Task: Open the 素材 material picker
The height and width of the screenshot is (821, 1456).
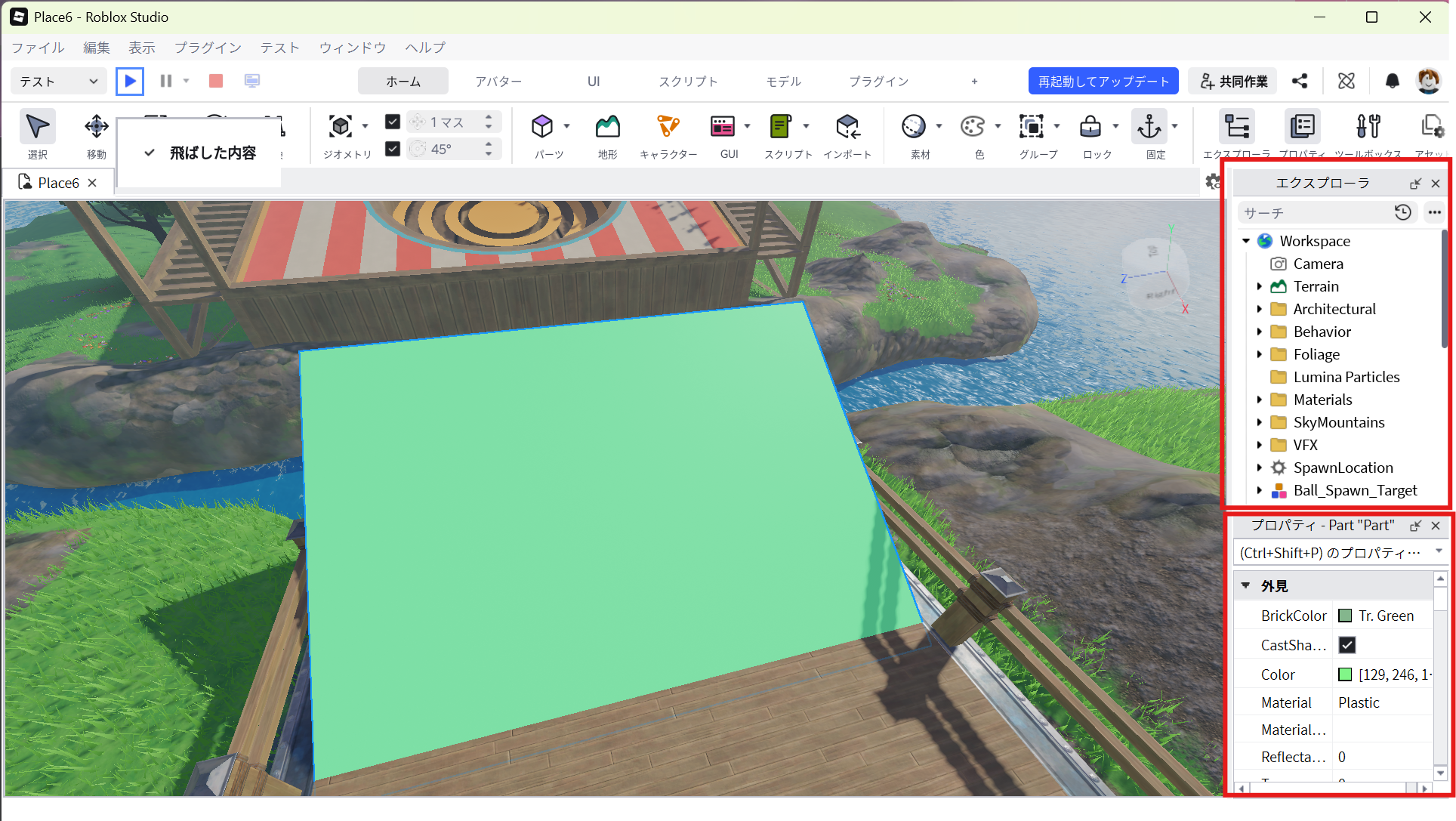Action: tap(914, 127)
